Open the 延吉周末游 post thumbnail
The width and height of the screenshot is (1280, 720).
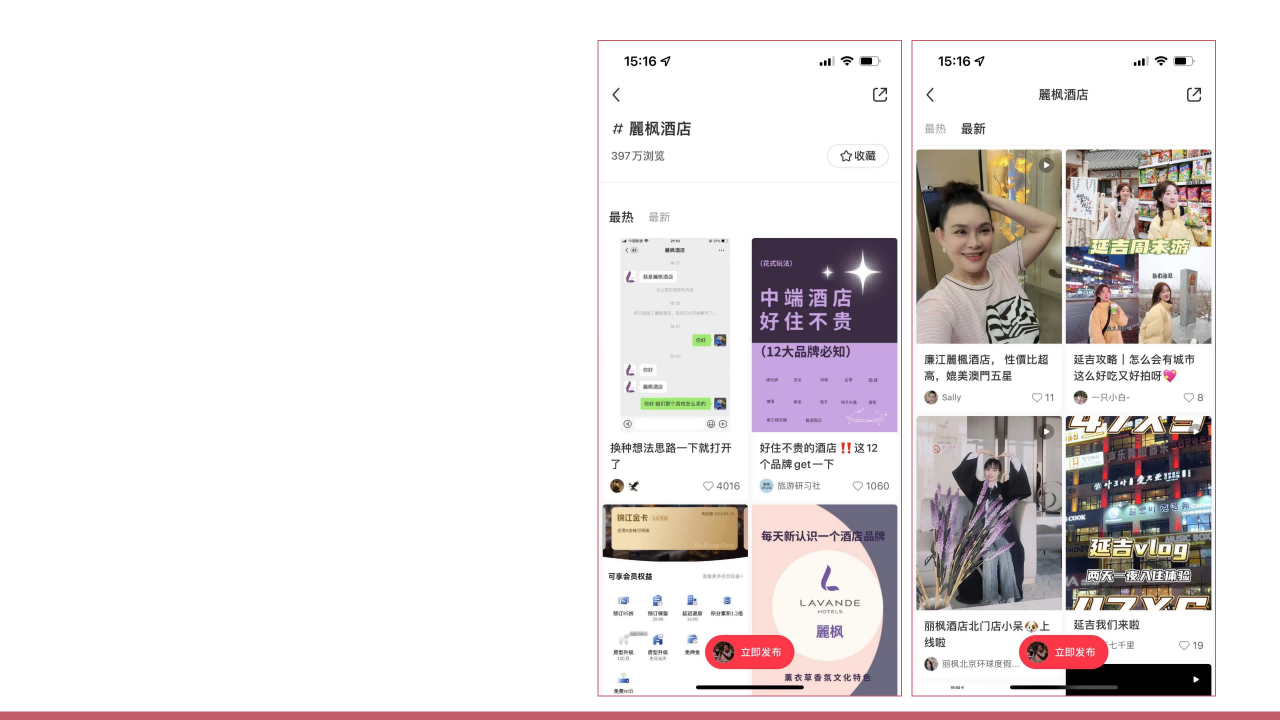coord(1138,246)
